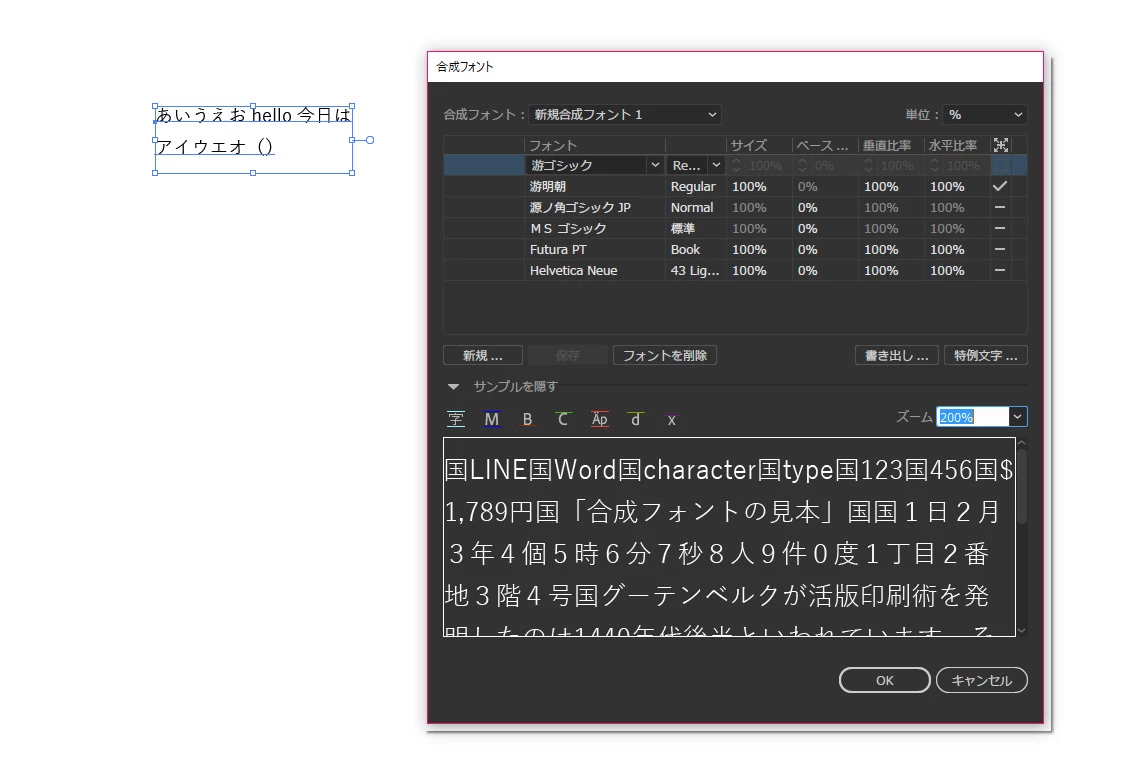The height and width of the screenshot is (768, 1128).
Task: Click horizontal scale 100% in Futura PT row
Action: [x=947, y=250]
